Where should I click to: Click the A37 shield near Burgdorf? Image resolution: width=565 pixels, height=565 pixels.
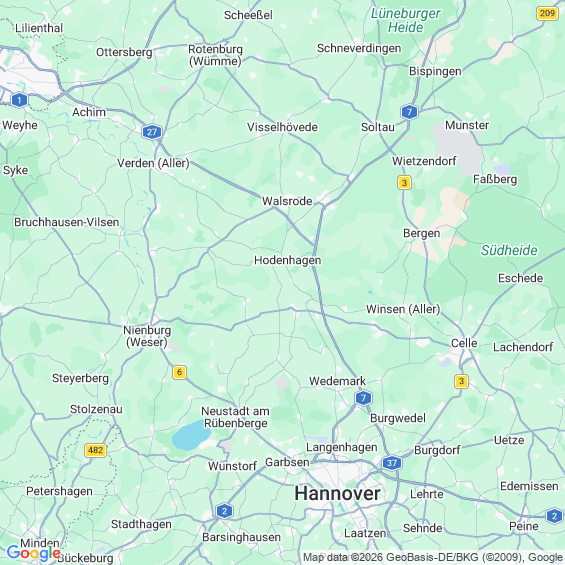[392, 463]
